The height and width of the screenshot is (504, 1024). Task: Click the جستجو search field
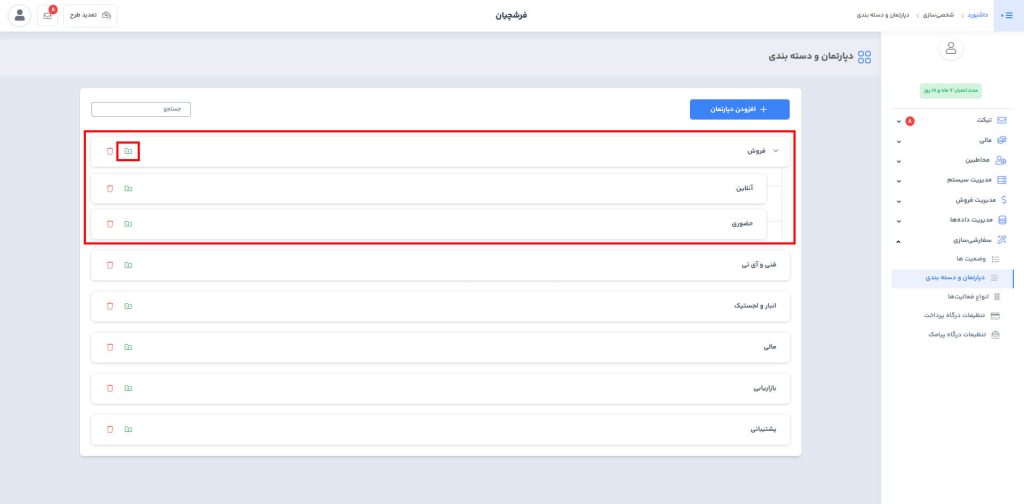(x=141, y=109)
